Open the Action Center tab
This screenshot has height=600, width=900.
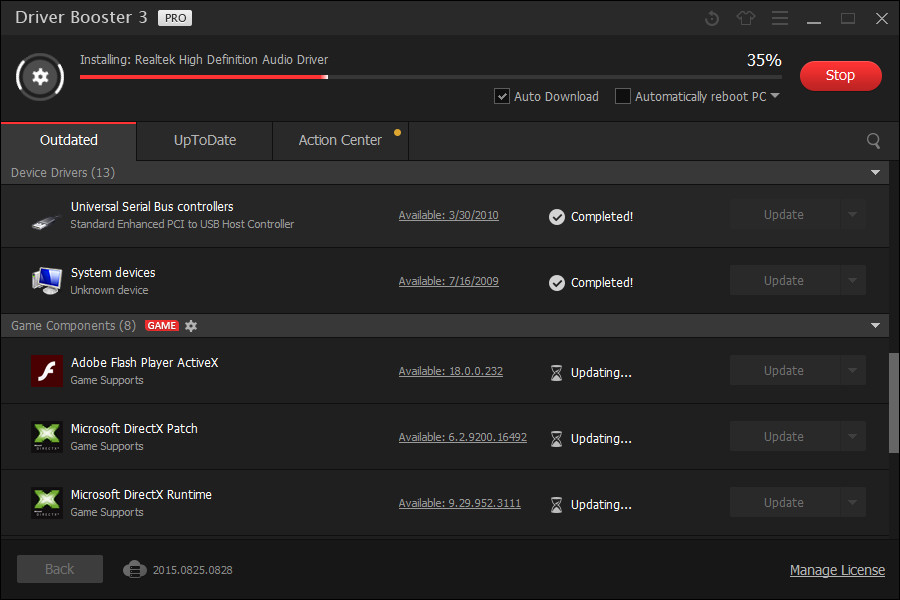340,141
